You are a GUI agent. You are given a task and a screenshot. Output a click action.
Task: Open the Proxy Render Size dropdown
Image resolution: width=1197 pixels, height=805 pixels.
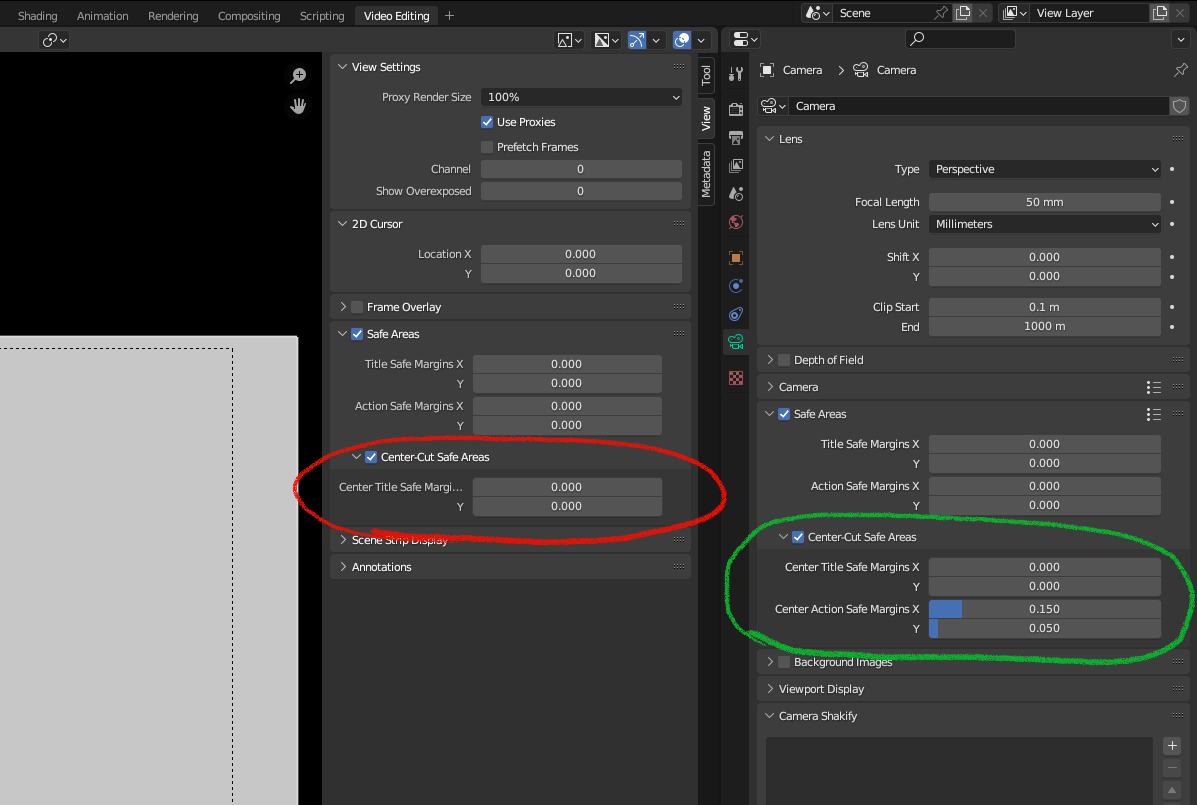click(x=581, y=97)
